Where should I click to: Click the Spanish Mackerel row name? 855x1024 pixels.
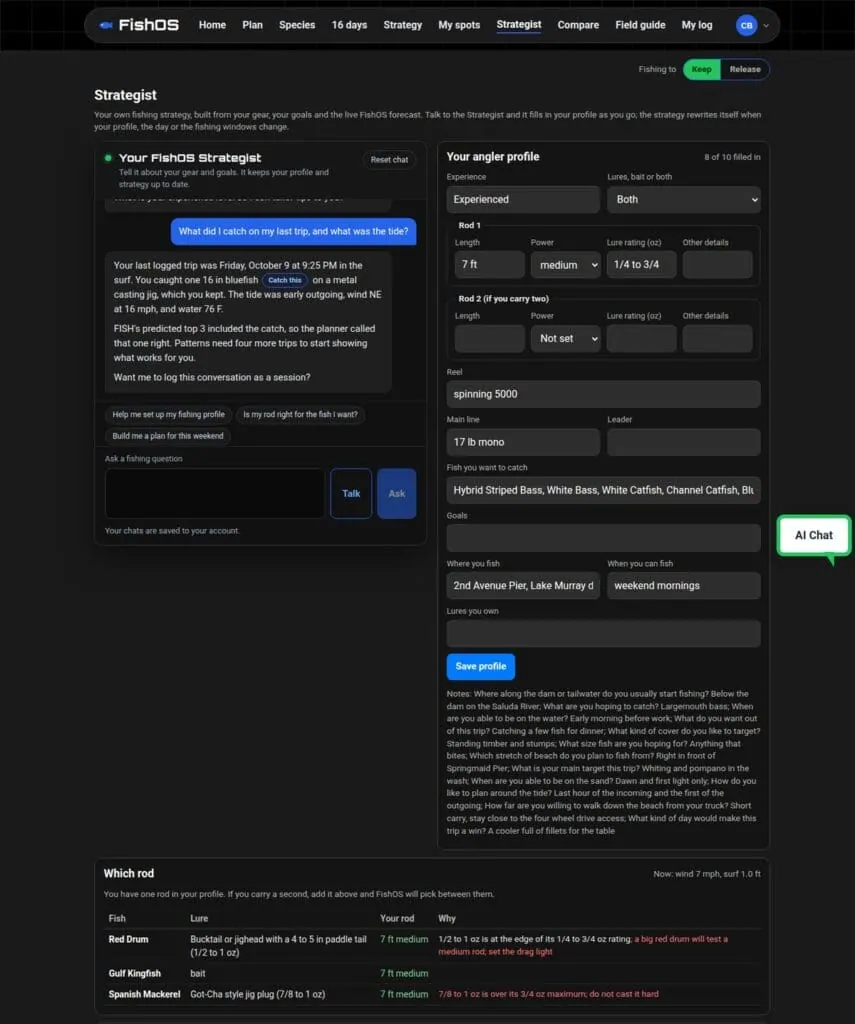click(144, 994)
